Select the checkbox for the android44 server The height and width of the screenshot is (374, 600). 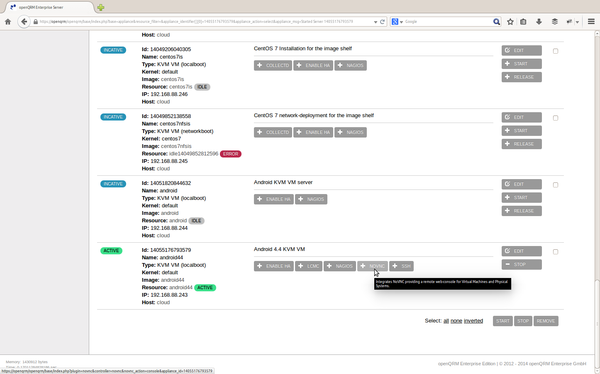555,252
